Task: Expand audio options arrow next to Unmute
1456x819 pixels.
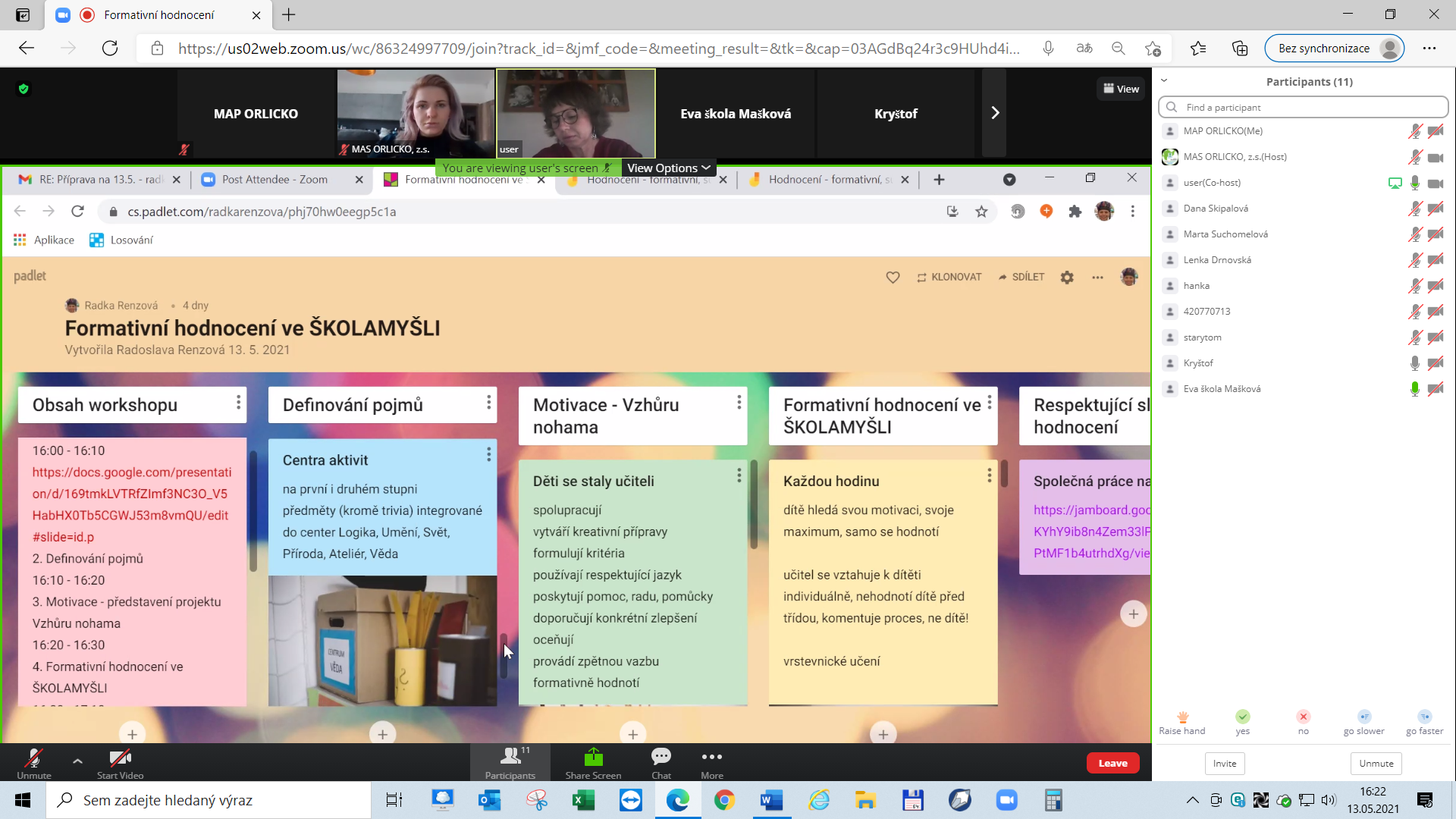Action: (x=77, y=761)
